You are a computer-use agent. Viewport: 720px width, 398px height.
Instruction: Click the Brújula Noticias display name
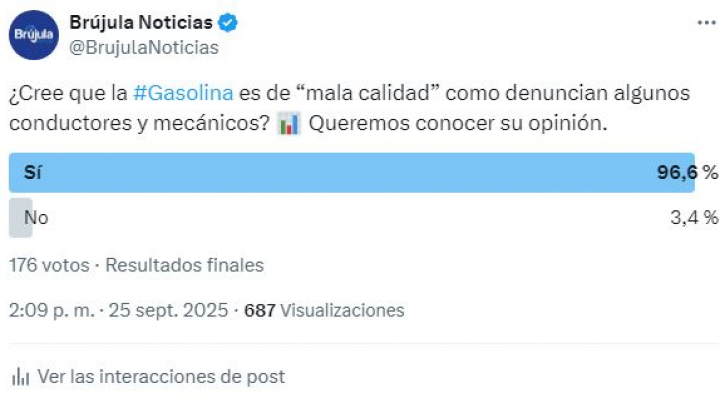point(141,22)
